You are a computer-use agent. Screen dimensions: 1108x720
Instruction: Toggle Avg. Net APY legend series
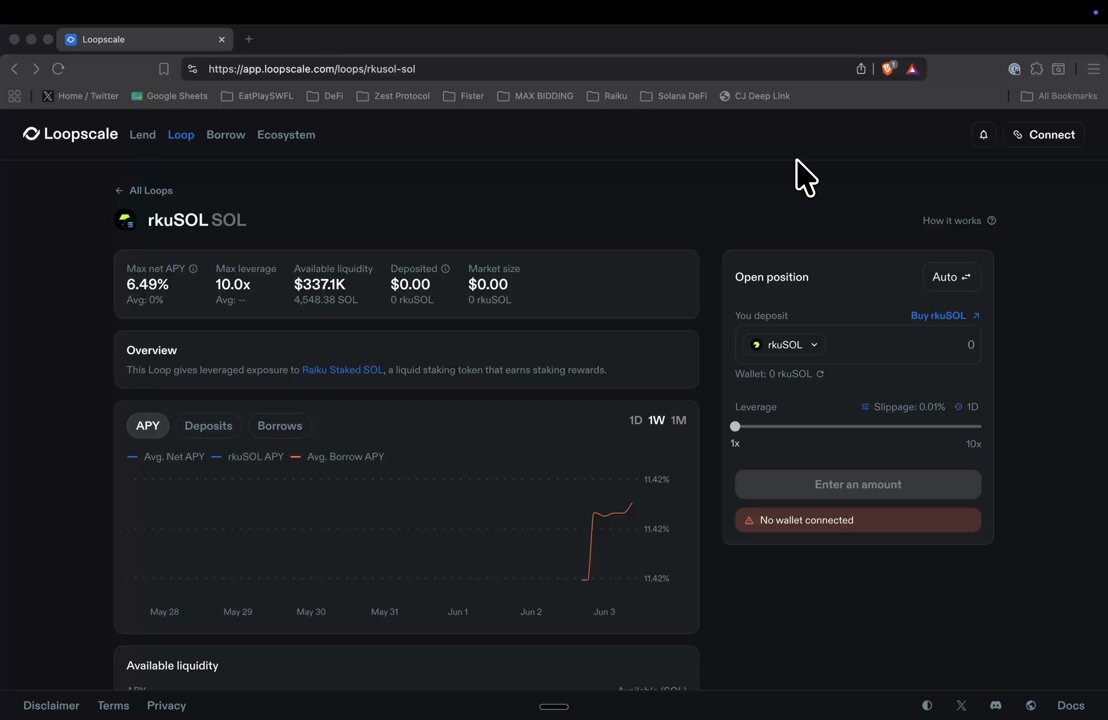[x=166, y=456]
